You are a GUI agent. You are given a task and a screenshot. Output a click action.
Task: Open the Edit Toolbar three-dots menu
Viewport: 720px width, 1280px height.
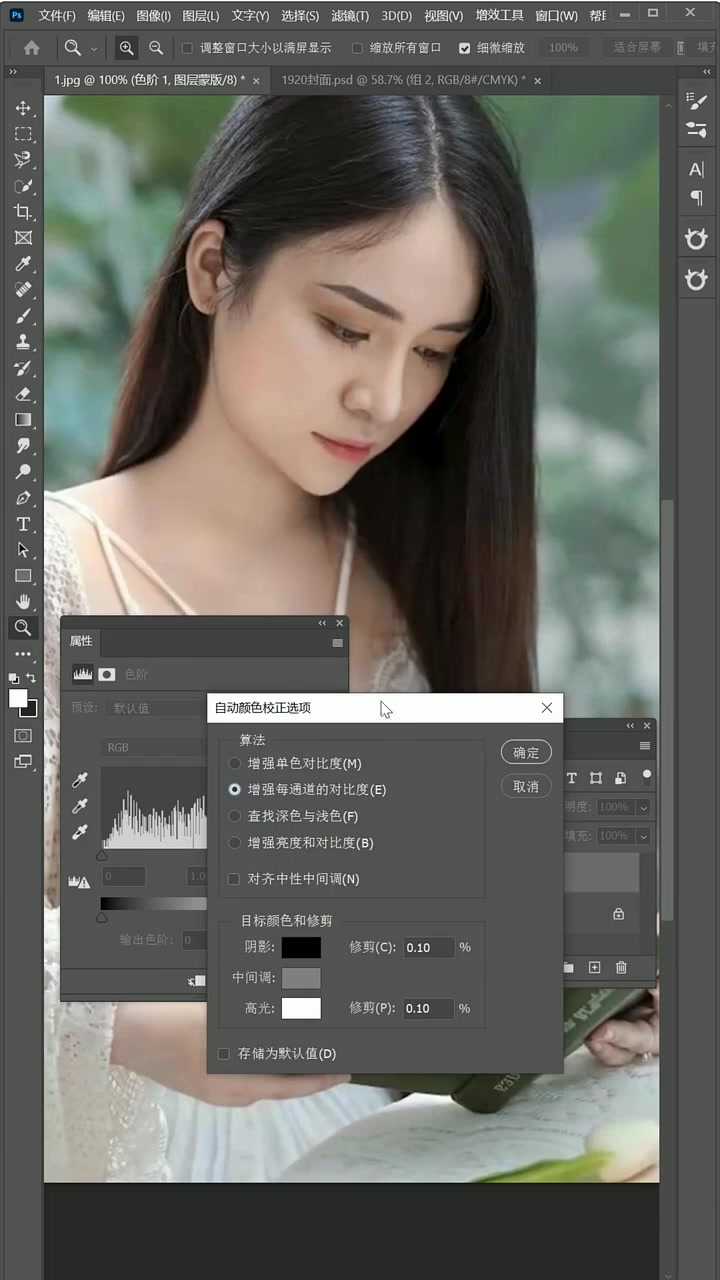point(23,654)
